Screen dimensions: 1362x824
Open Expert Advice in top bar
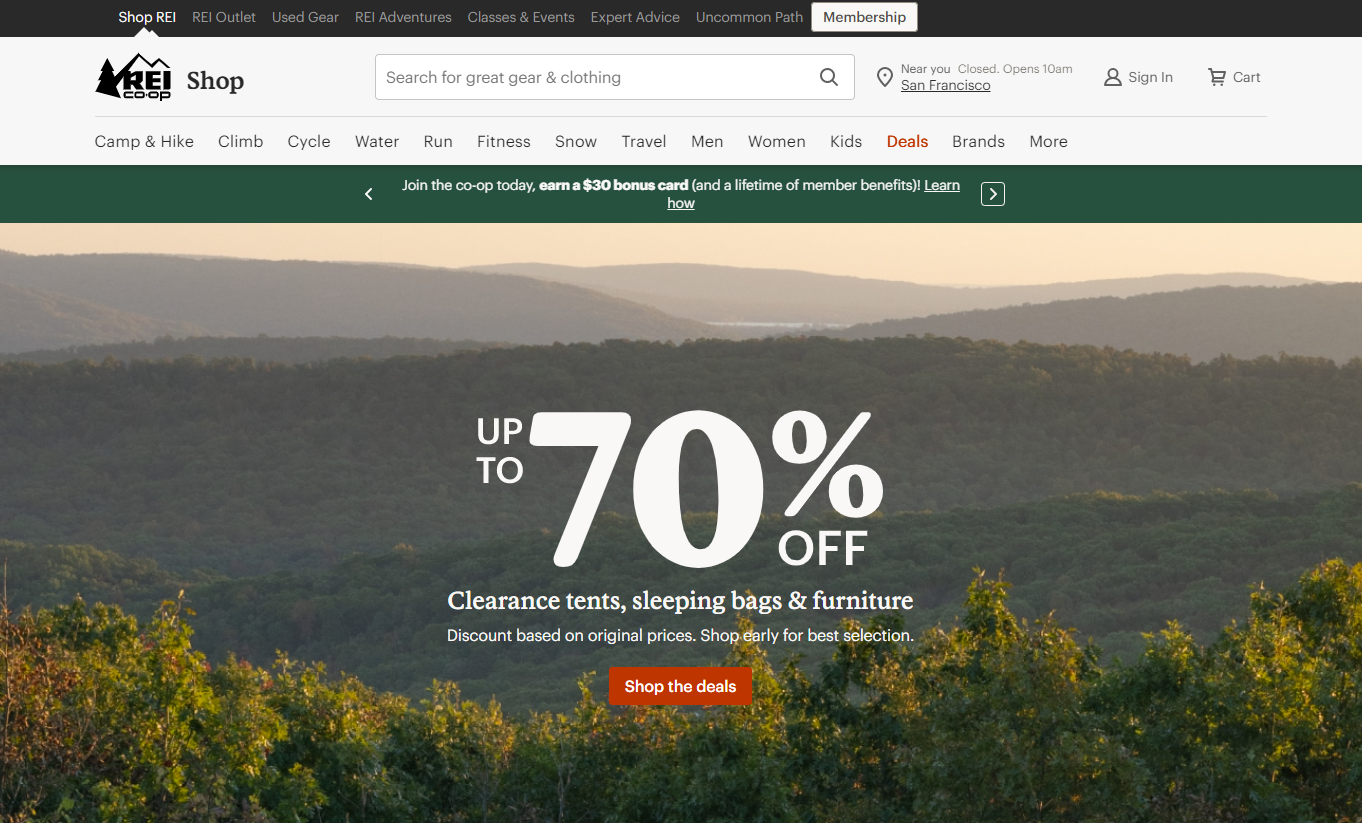click(x=635, y=17)
